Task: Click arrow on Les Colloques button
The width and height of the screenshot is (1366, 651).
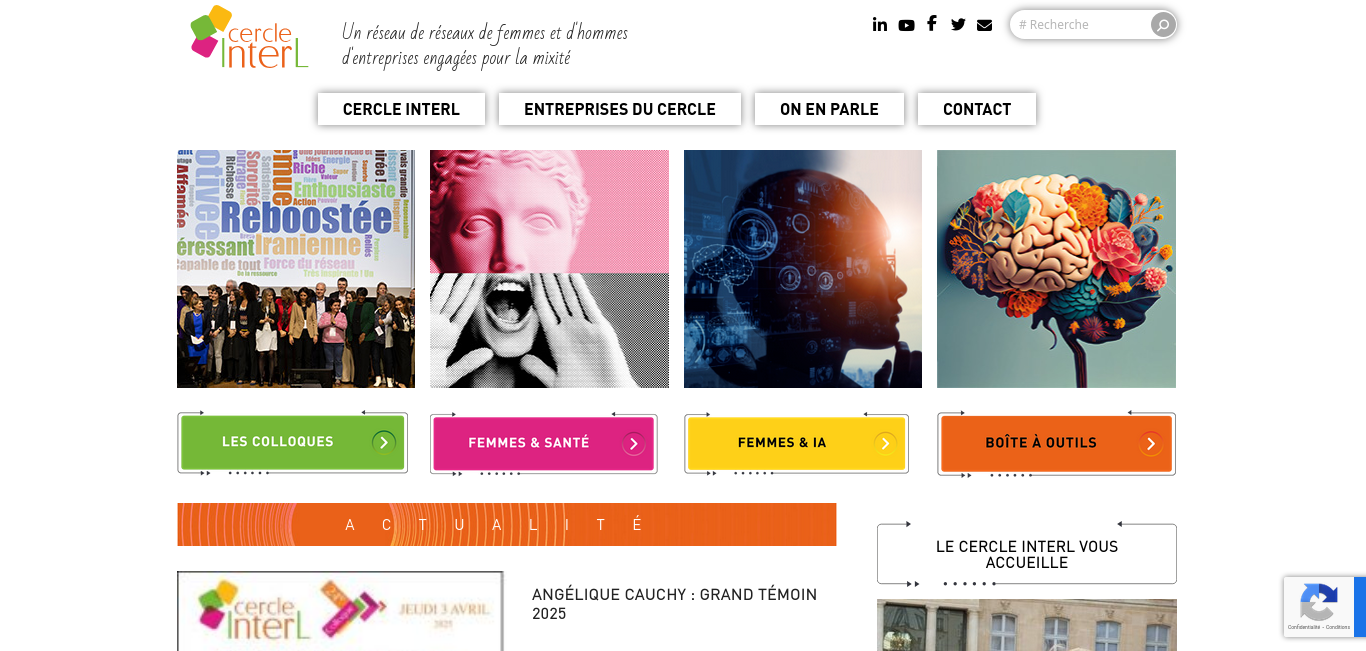Action: pyautogui.click(x=384, y=442)
